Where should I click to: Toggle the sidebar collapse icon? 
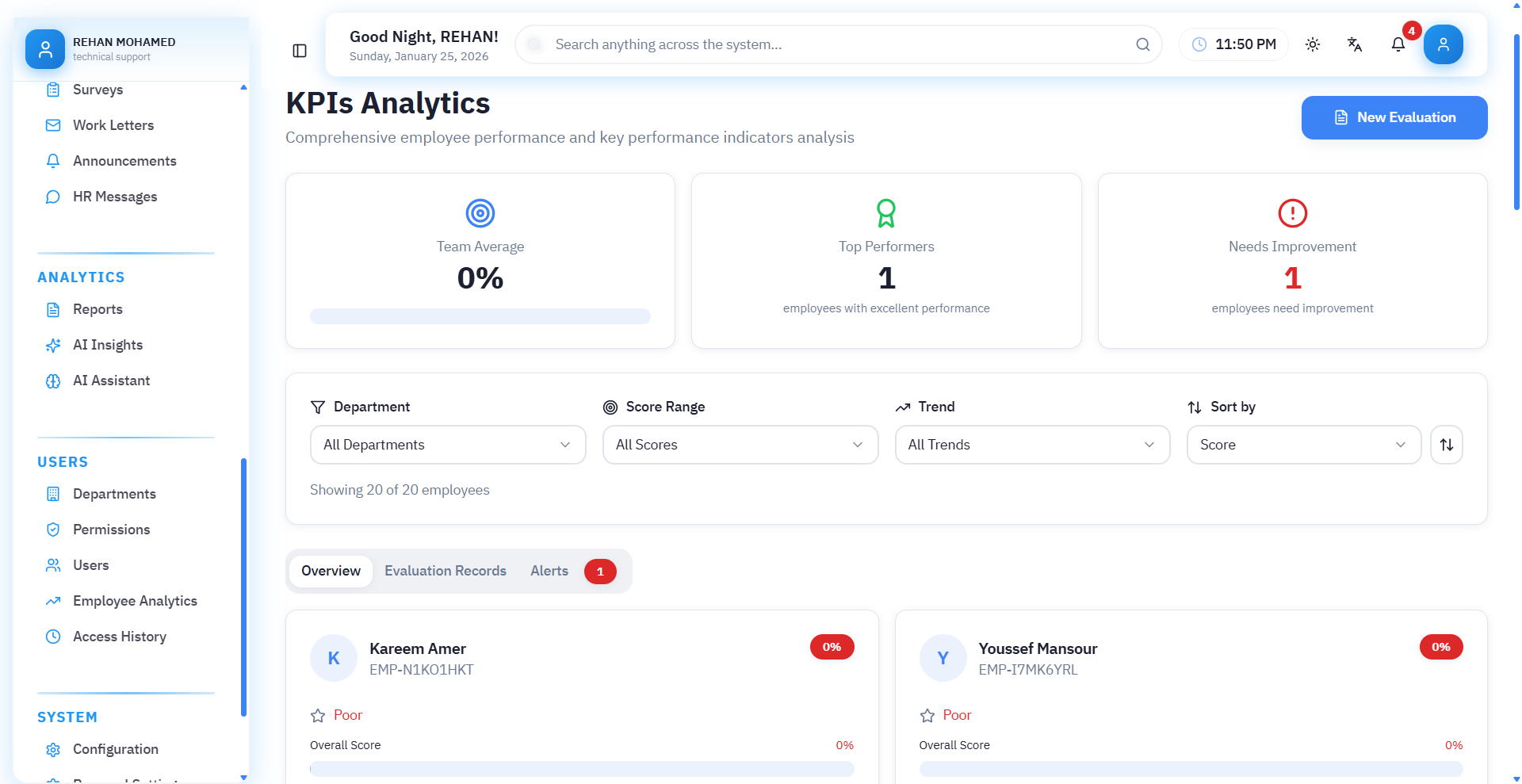pos(300,51)
